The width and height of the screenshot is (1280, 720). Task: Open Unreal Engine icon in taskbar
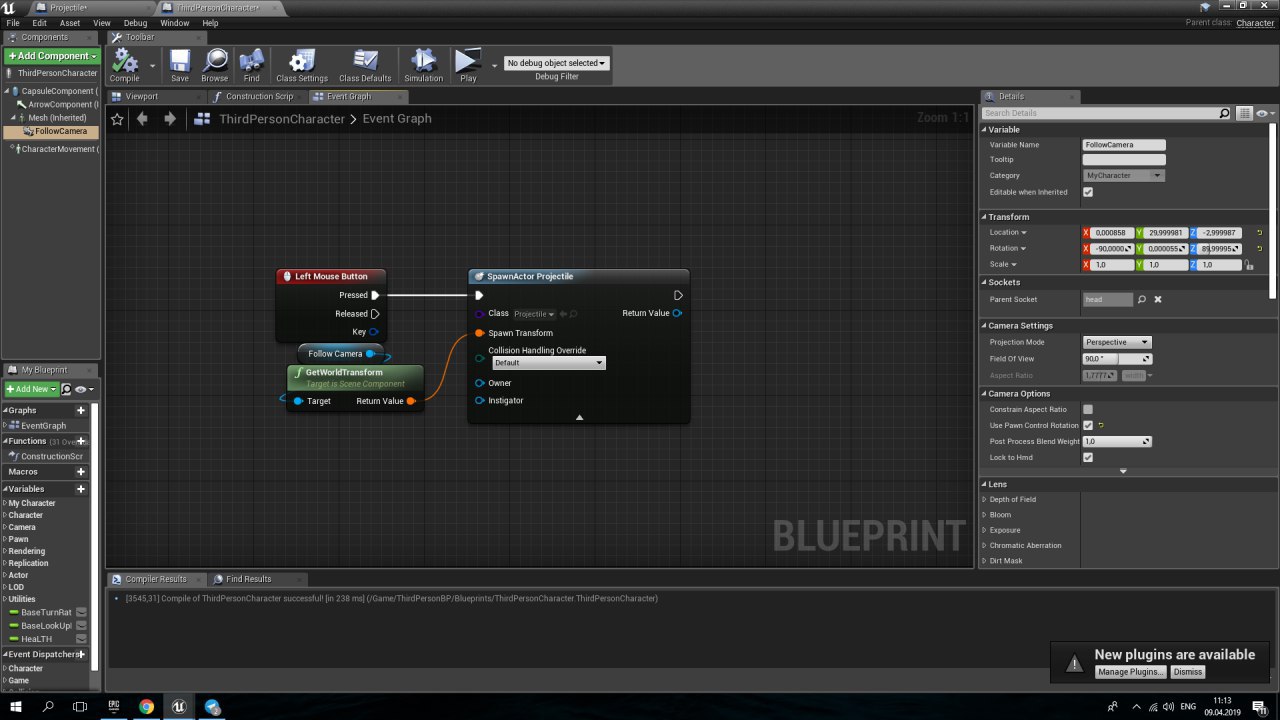[179, 706]
